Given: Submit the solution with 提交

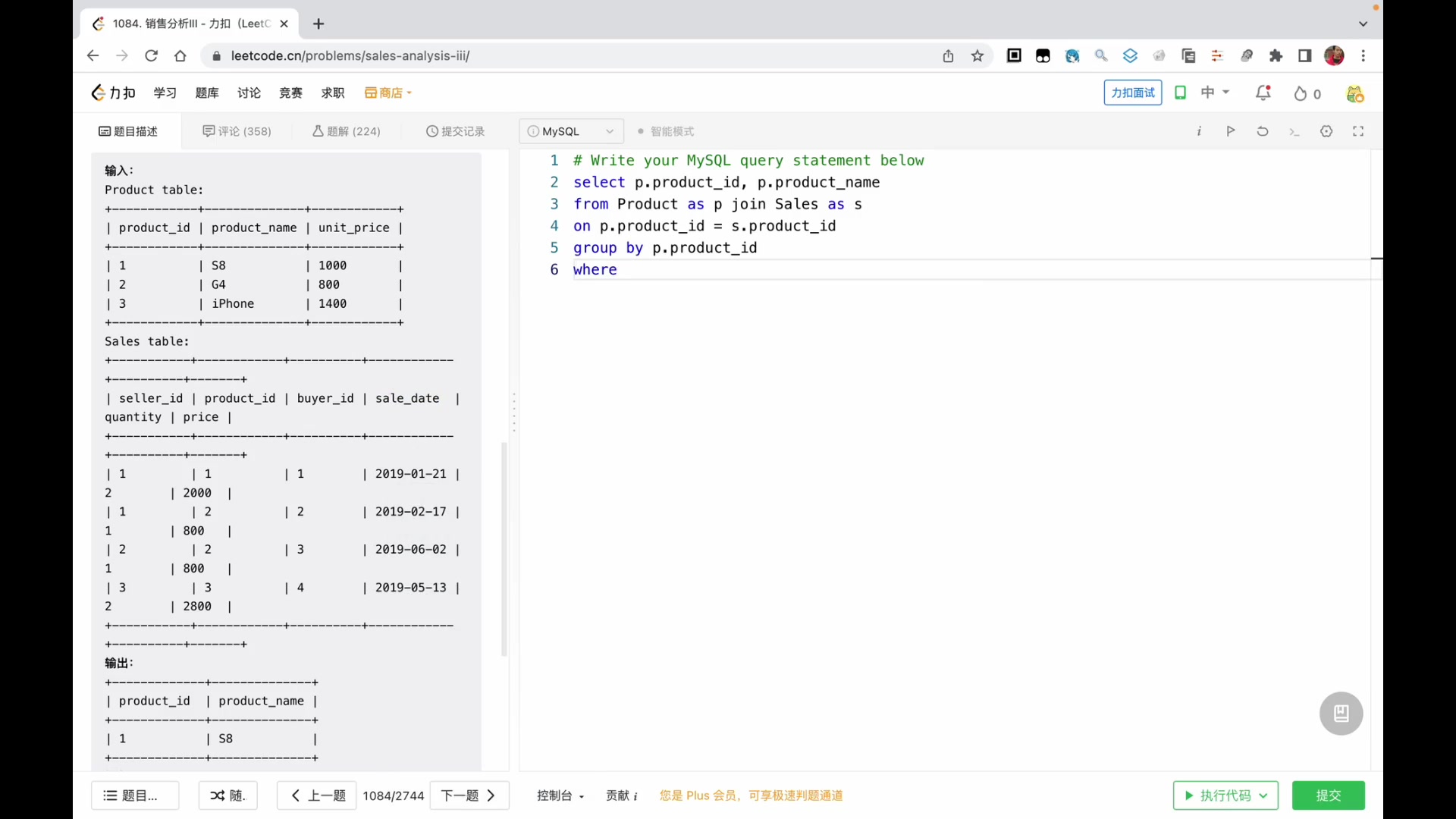Looking at the screenshot, I should coord(1328,795).
